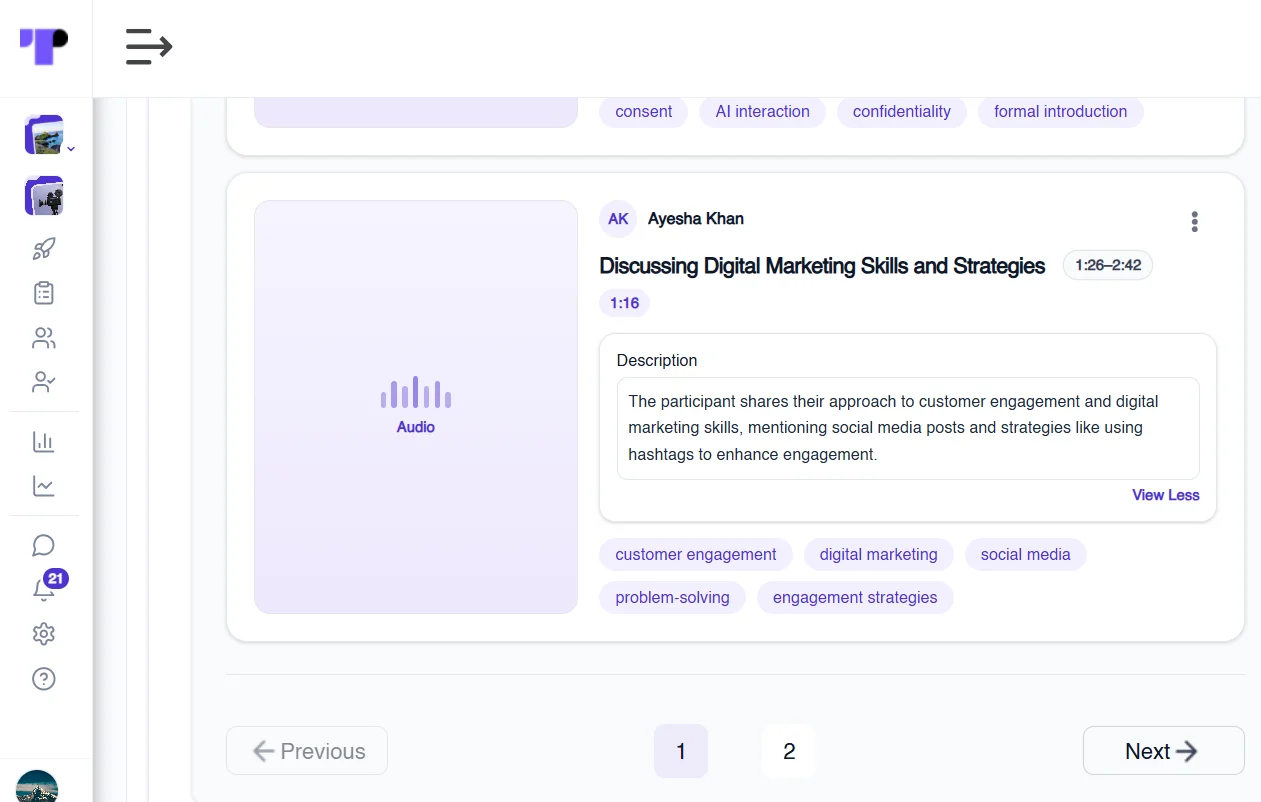Open the rocket launch icon
The image size is (1261, 802).
(x=44, y=249)
